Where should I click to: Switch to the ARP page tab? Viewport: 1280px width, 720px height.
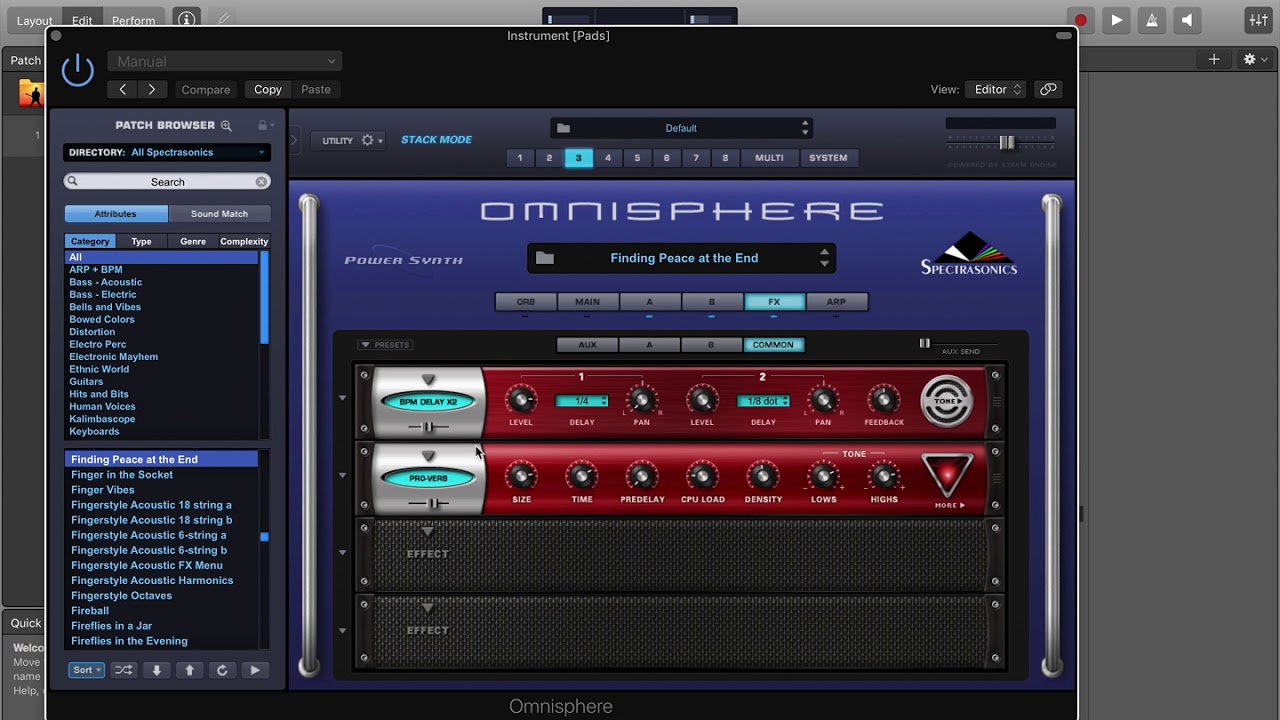click(x=836, y=302)
